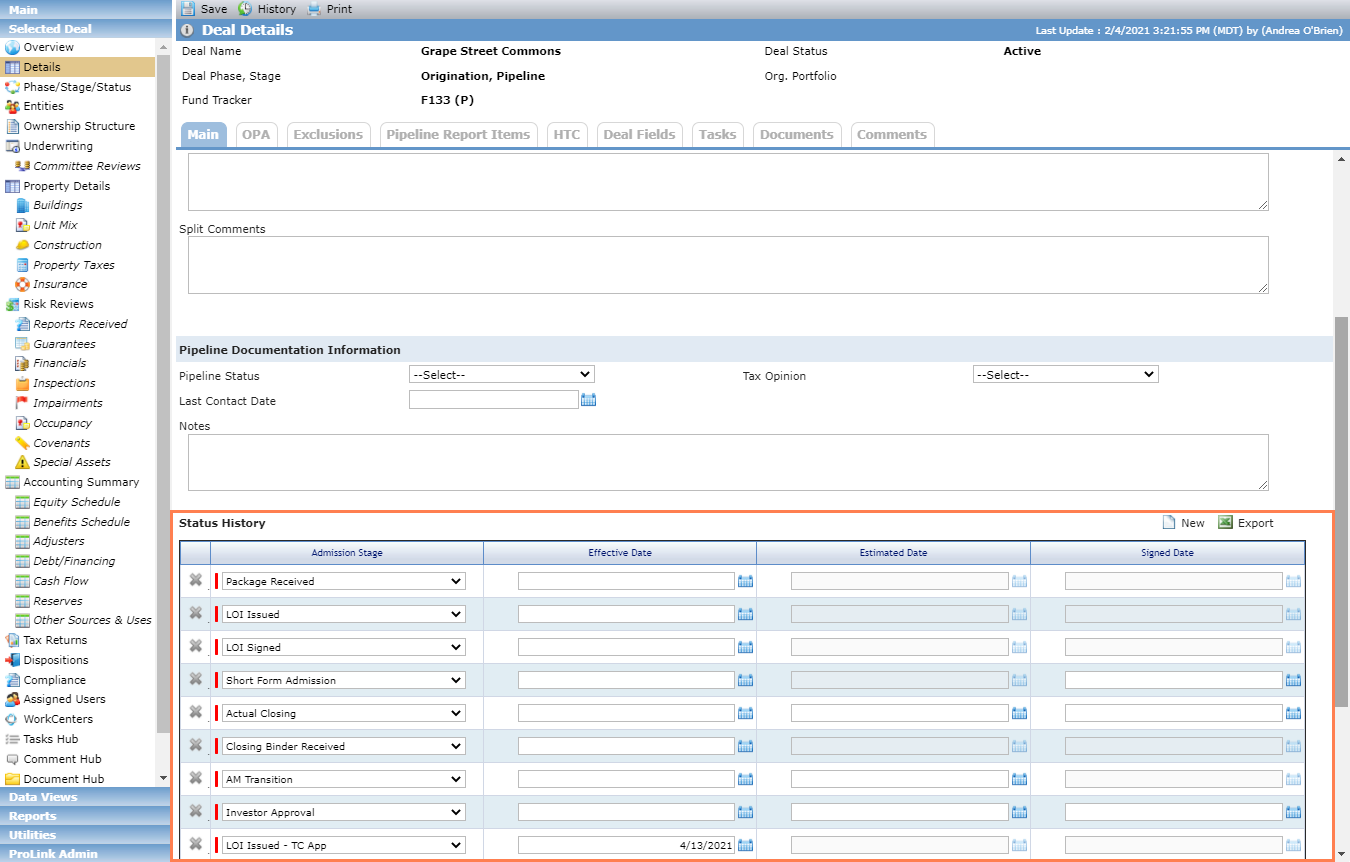Open Signed Date calendar for Investor Approval
Screen dimensions: 1350x862
1293,812
